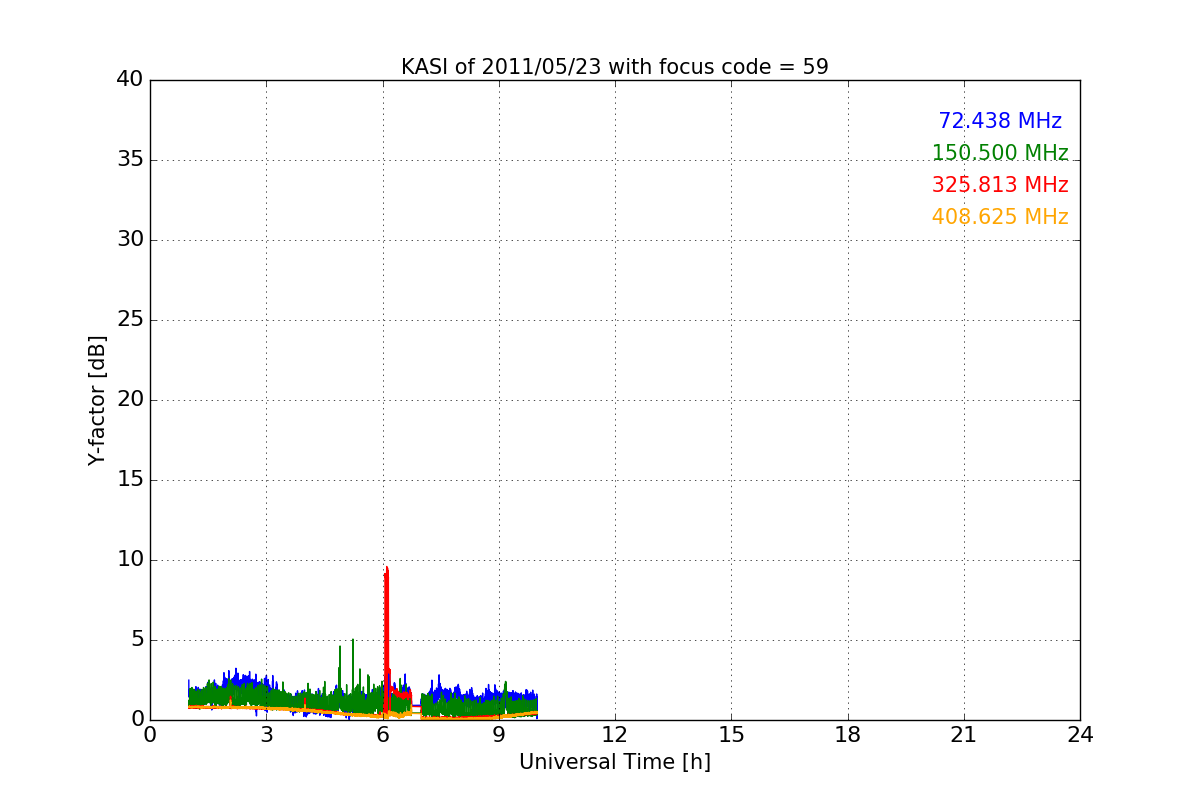This screenshot has width=1200, height=800.
Task: Click x-axis tick label 3
Action: click(x=266, y=734)
